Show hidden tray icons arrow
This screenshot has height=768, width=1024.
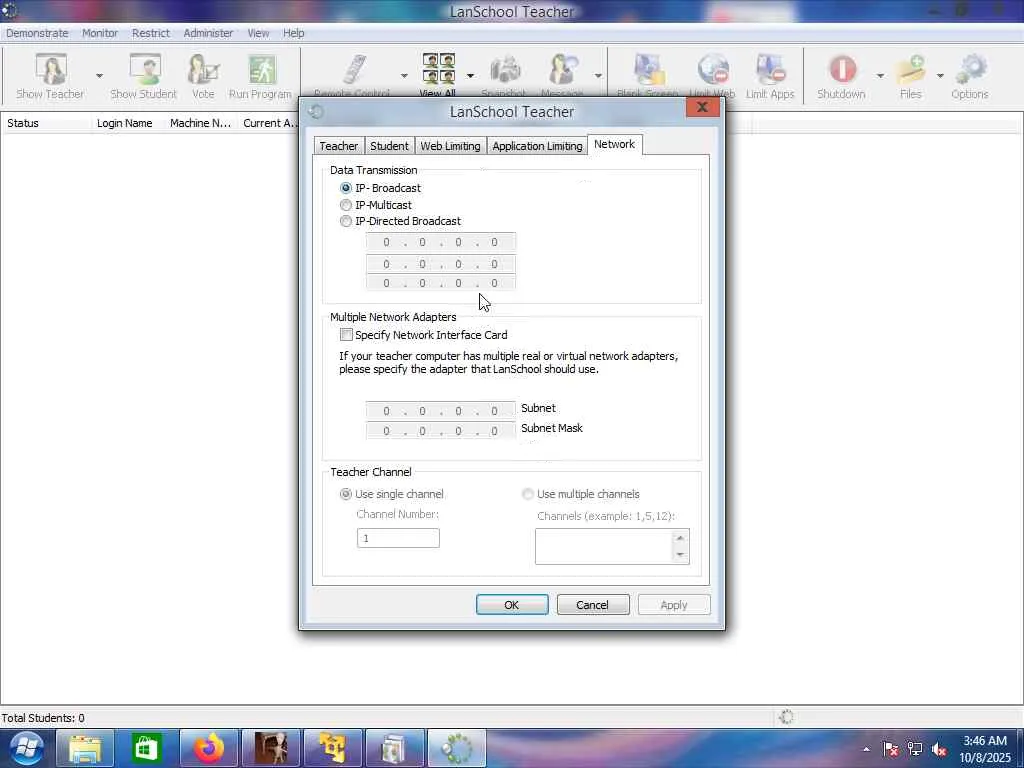(867, 749)
